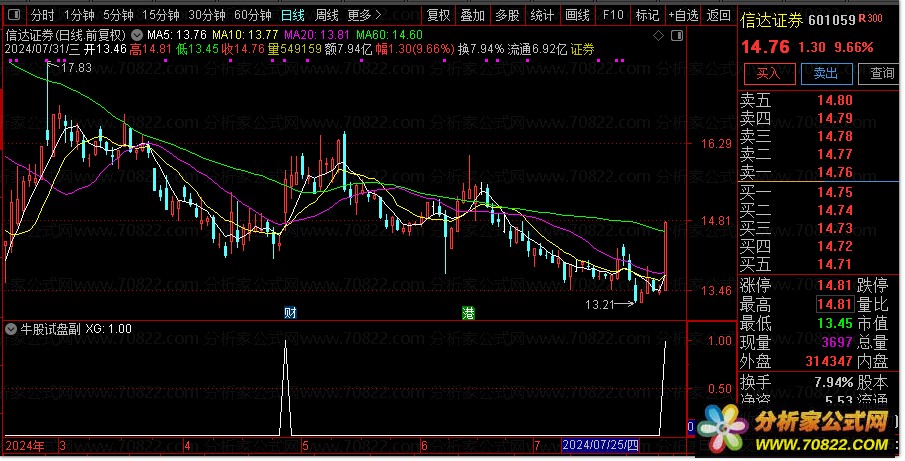The width and height of the screenshot is (905, 461).
Task: Click 卖三 price 14.78
Action: click(x=835, y=136)
